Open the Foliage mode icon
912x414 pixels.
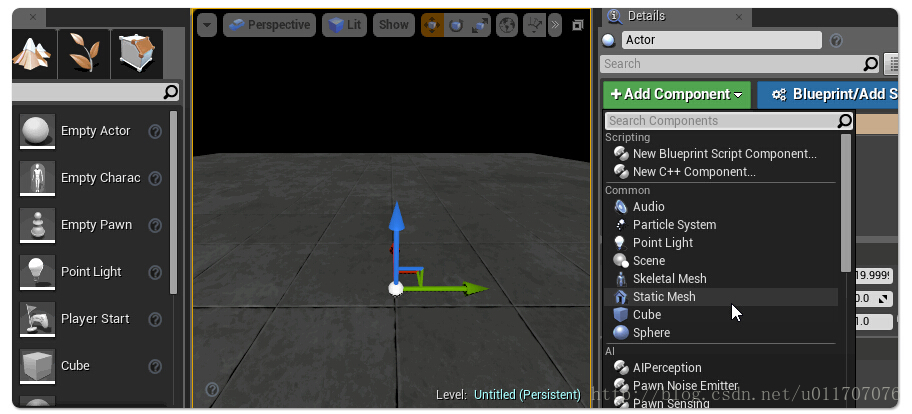click(84, 53)
